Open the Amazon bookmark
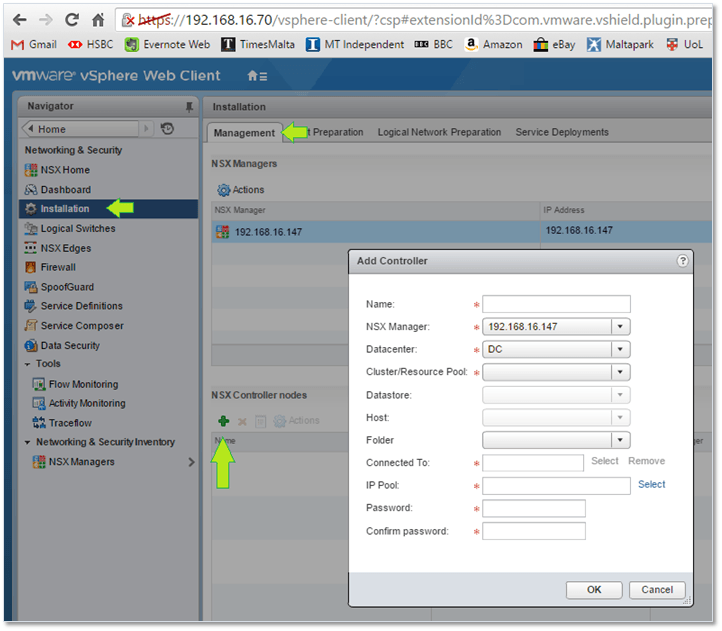The image size is (722, 631). click(x=493, y=45)
